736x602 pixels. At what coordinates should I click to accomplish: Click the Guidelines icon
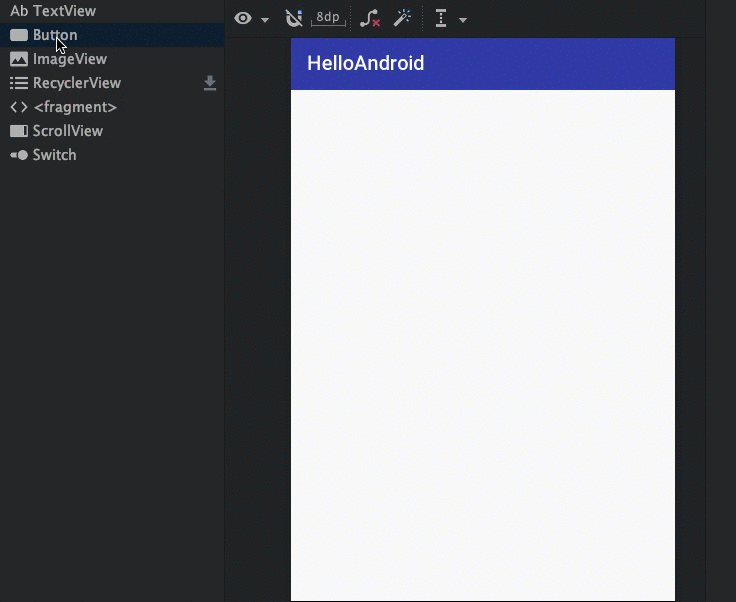(x=441, y=19)
